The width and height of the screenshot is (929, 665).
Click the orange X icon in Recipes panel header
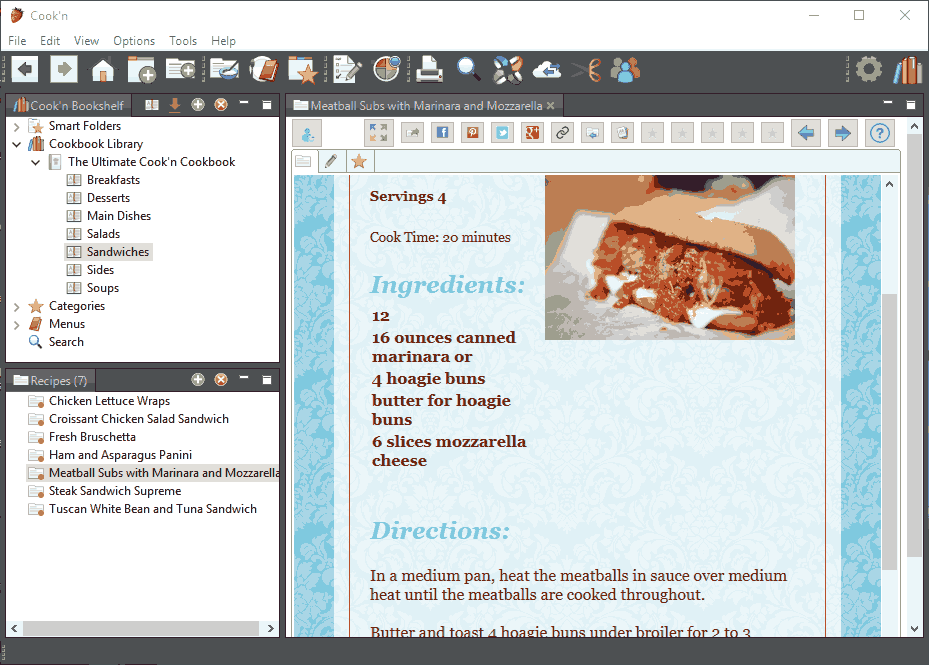[x=221, y=379]
